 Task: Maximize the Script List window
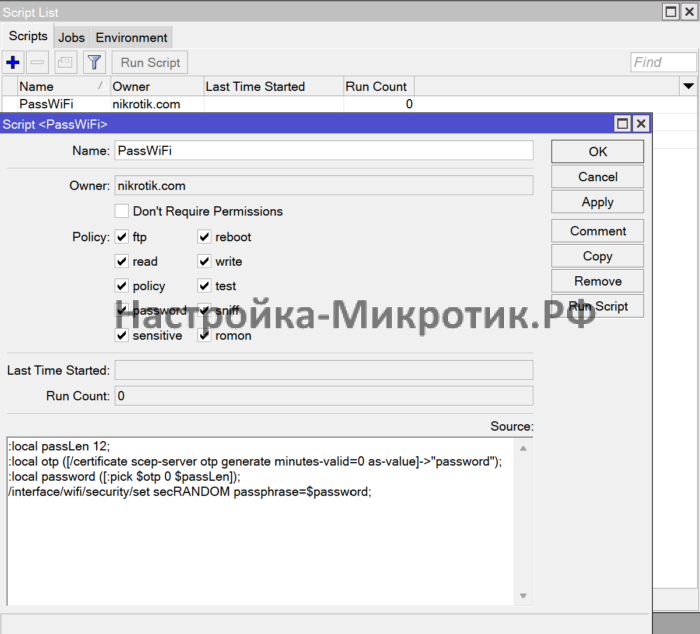671,12
